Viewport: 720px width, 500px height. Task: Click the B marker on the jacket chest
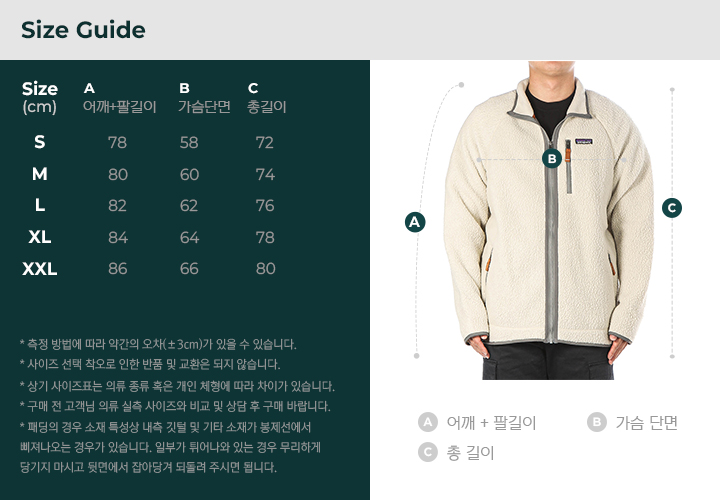pos(552,159)
